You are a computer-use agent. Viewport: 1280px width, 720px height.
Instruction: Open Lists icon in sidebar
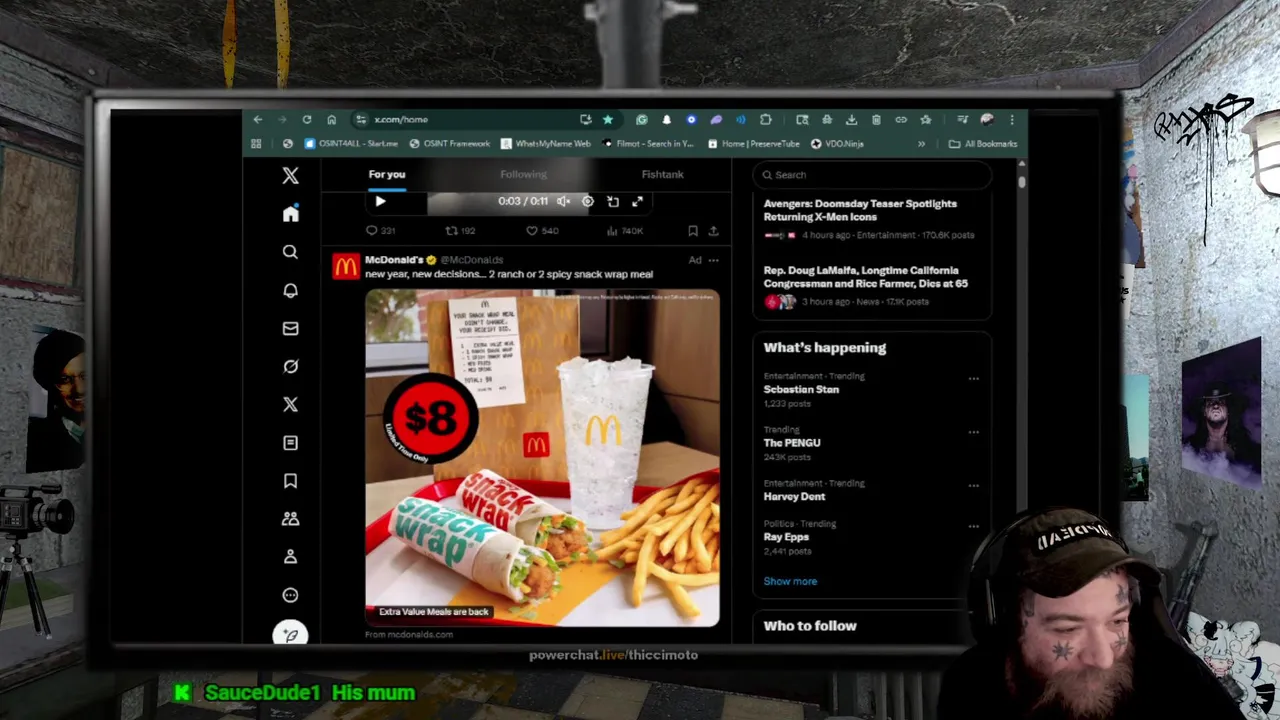290,442
